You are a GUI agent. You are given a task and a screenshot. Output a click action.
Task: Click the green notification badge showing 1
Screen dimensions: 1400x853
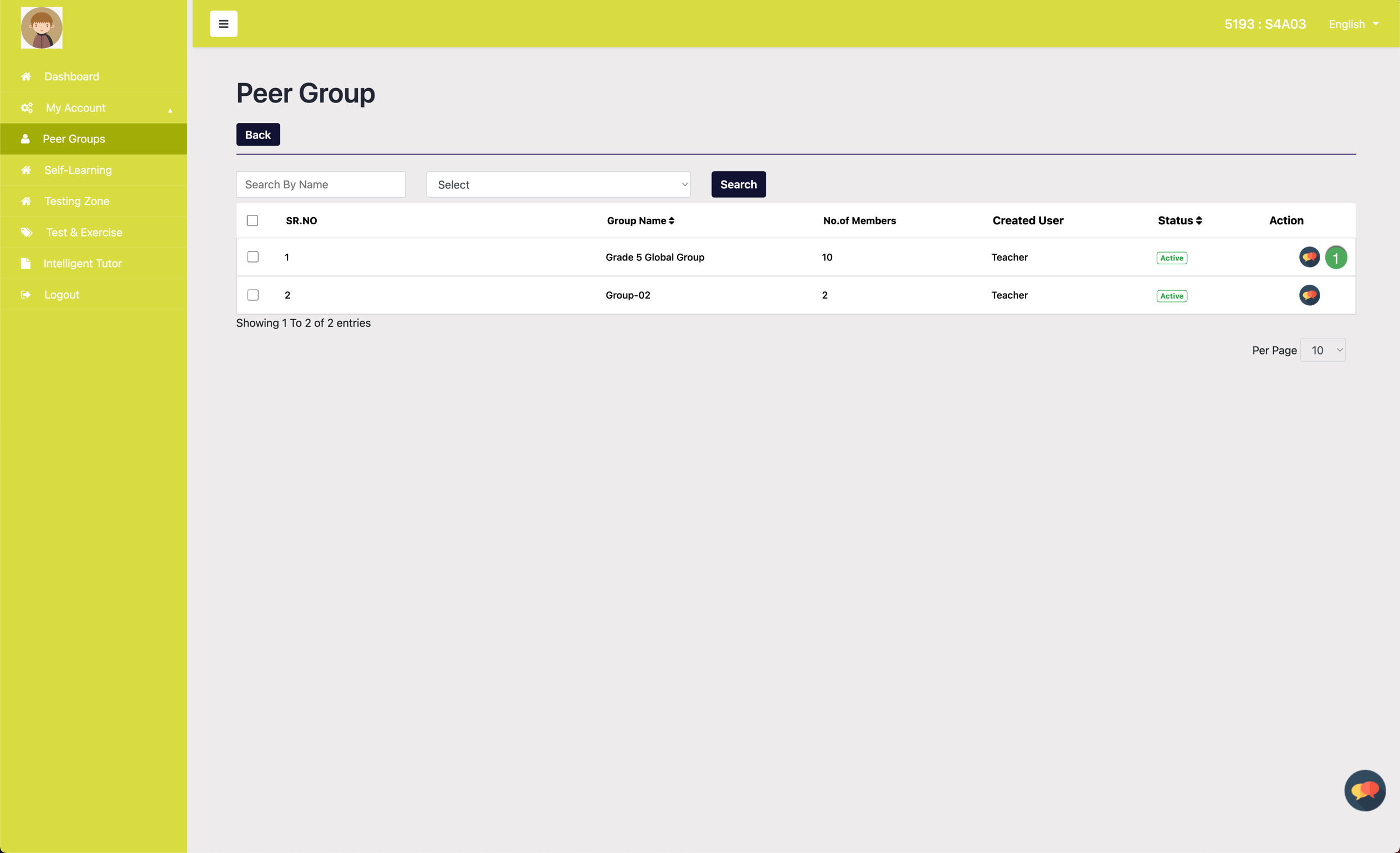1336,258
